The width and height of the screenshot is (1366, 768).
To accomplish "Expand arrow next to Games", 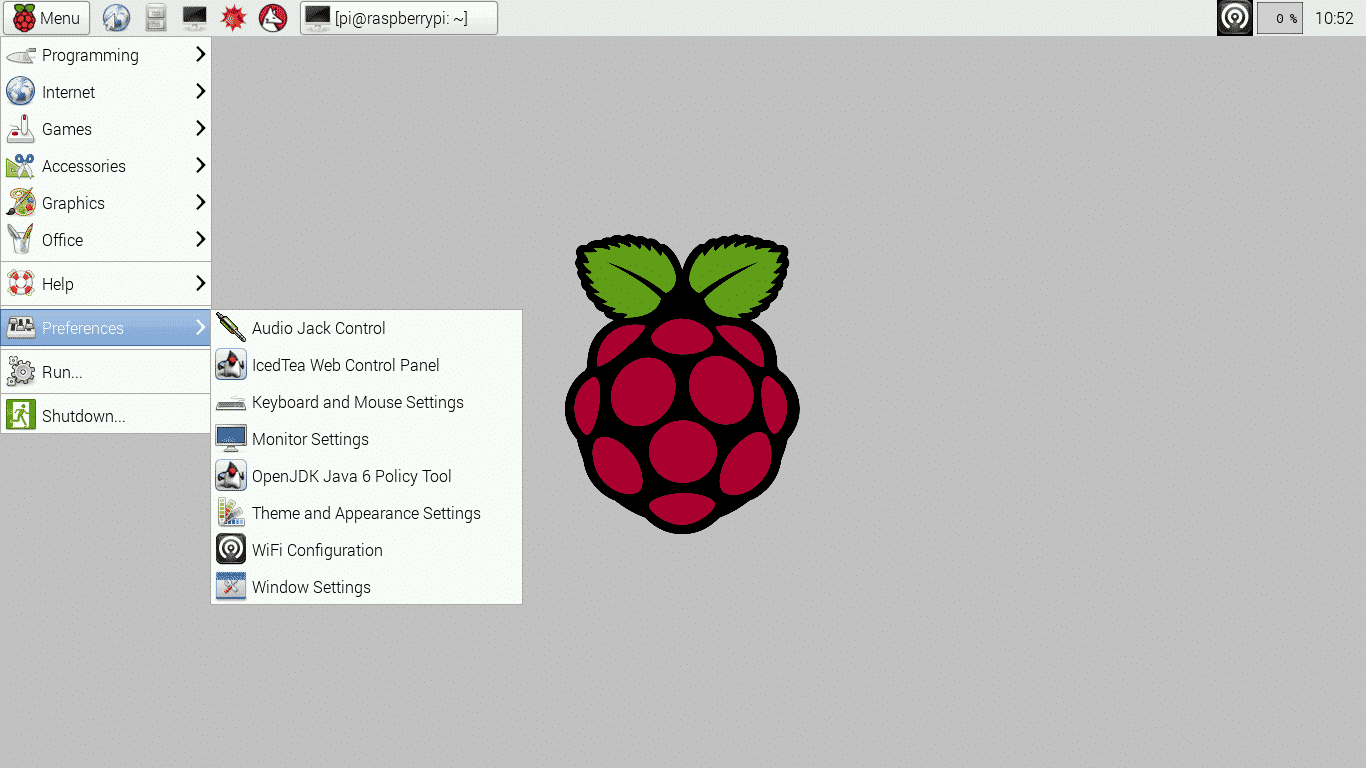I will click(200, 129).
